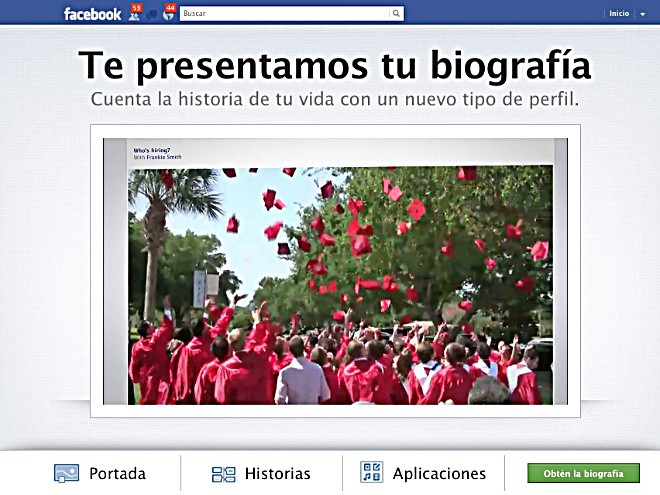This screenshot has width=660, height=495.
Task: Open notifications globe icon with 44 badge
Action: [169, 13]
